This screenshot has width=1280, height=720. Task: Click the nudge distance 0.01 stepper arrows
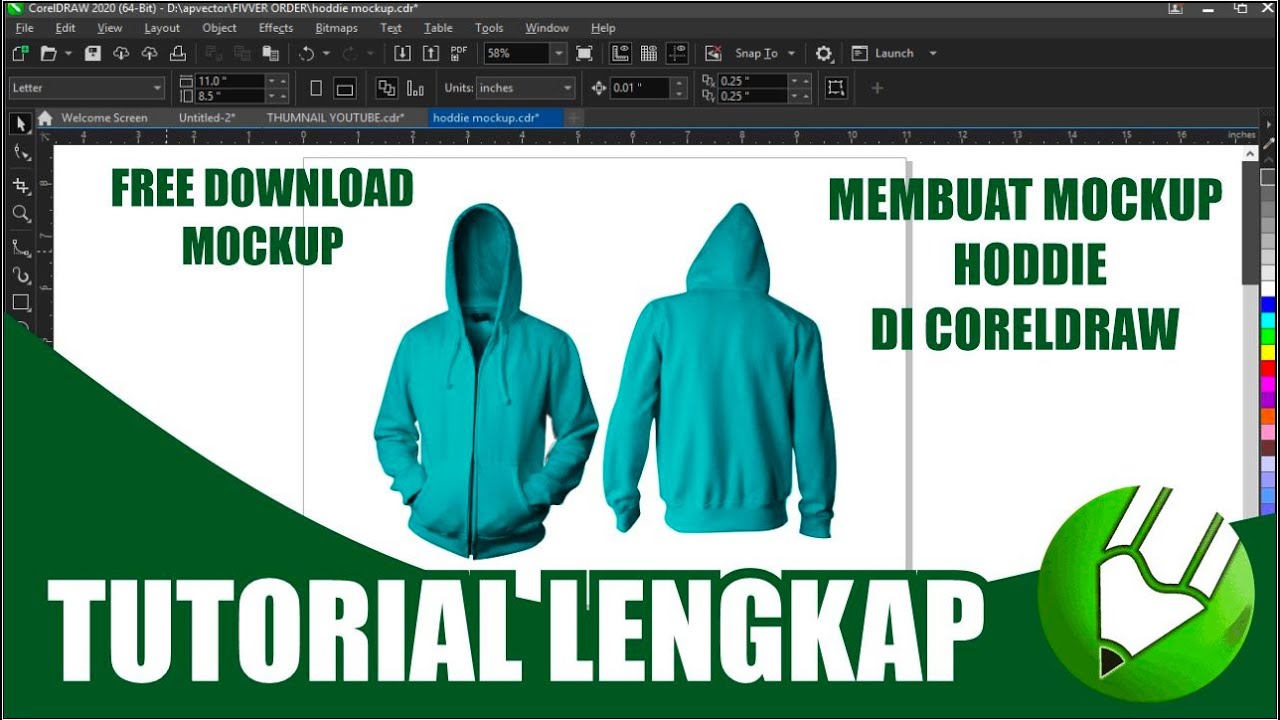click(x=680, y=88)
